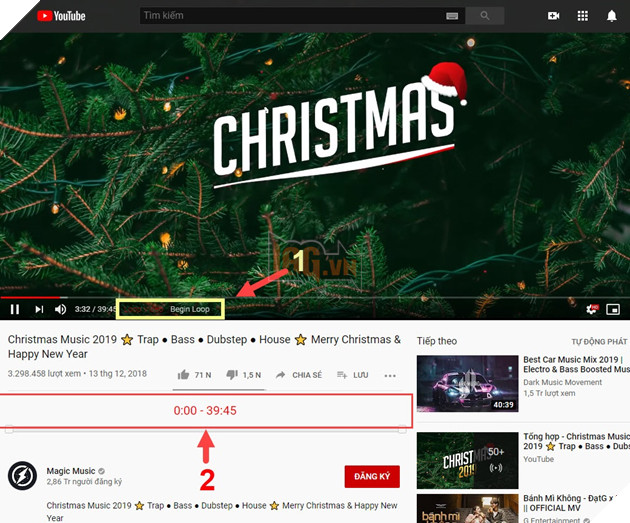Image resolution: width=630 pixels, height=523 pixels.
Task: Click the YouTube logo
Action: click(61, 16)
